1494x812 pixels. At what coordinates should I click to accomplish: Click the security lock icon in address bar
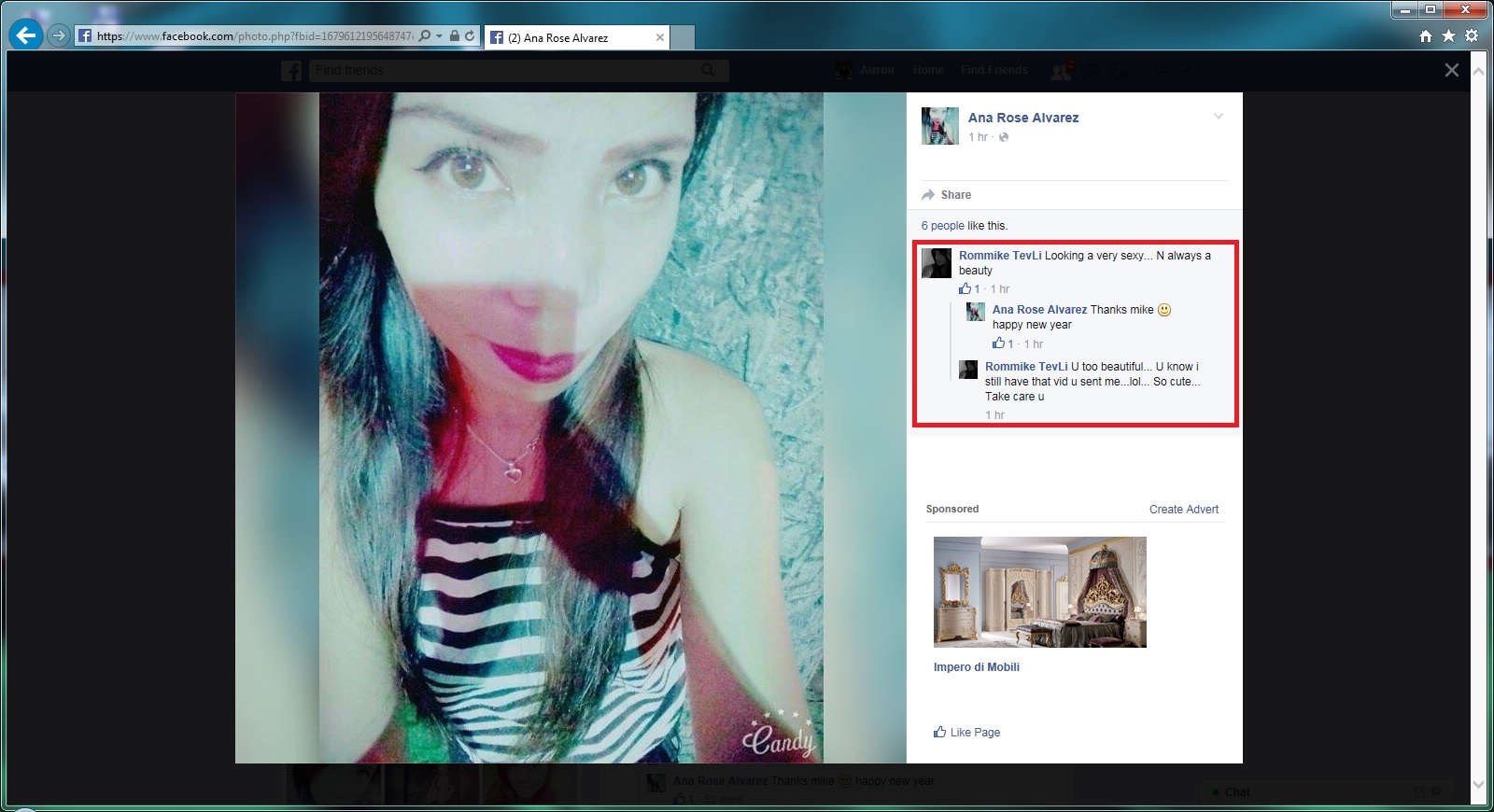(455, 36)
